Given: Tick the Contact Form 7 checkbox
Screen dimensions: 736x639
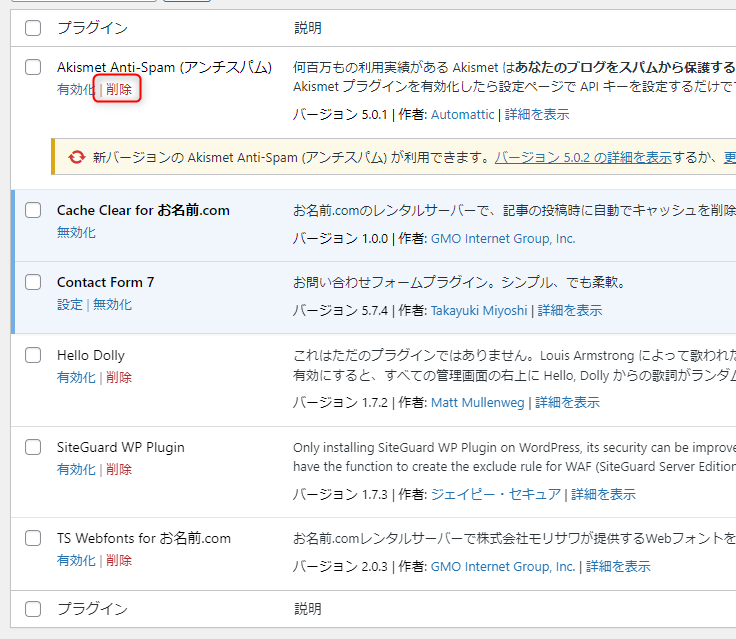Looking at the screenshot, I should coord(33,282).
